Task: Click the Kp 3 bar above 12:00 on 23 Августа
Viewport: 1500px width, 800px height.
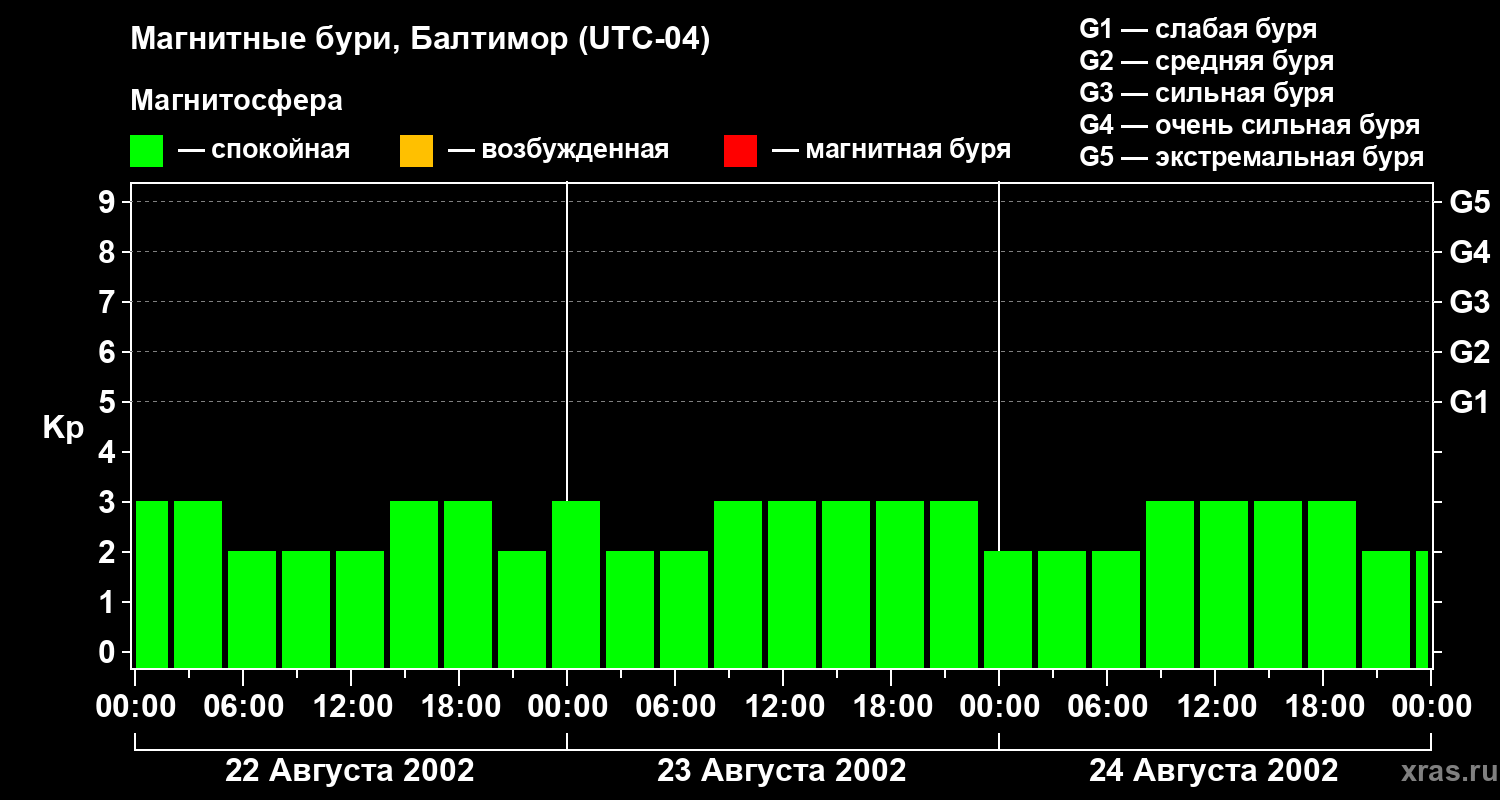Action: (x=792, y=584)
